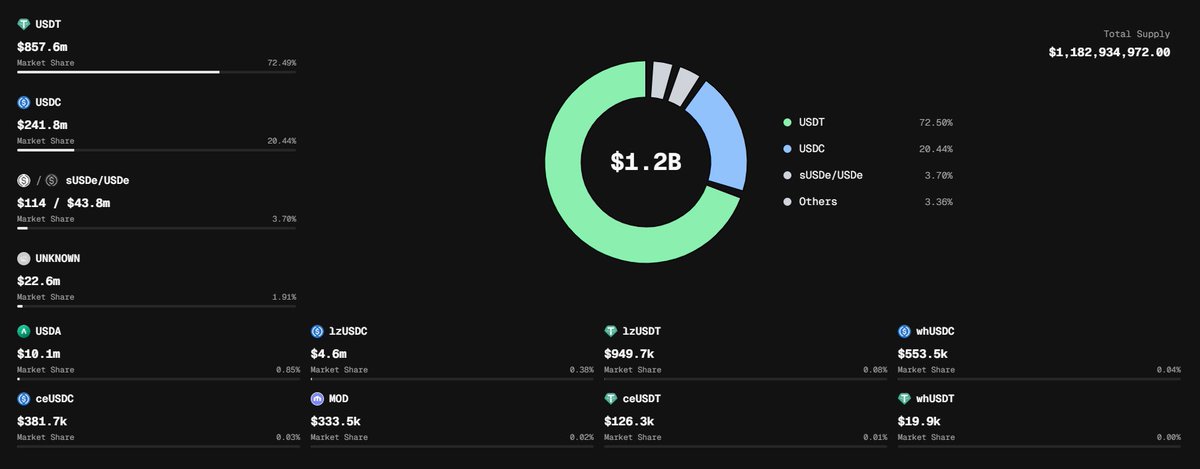The width and height of the screenshot is (1200, 469).
Task: Click the "Total Supply" heading
Action: click(x=1137, y=33)
